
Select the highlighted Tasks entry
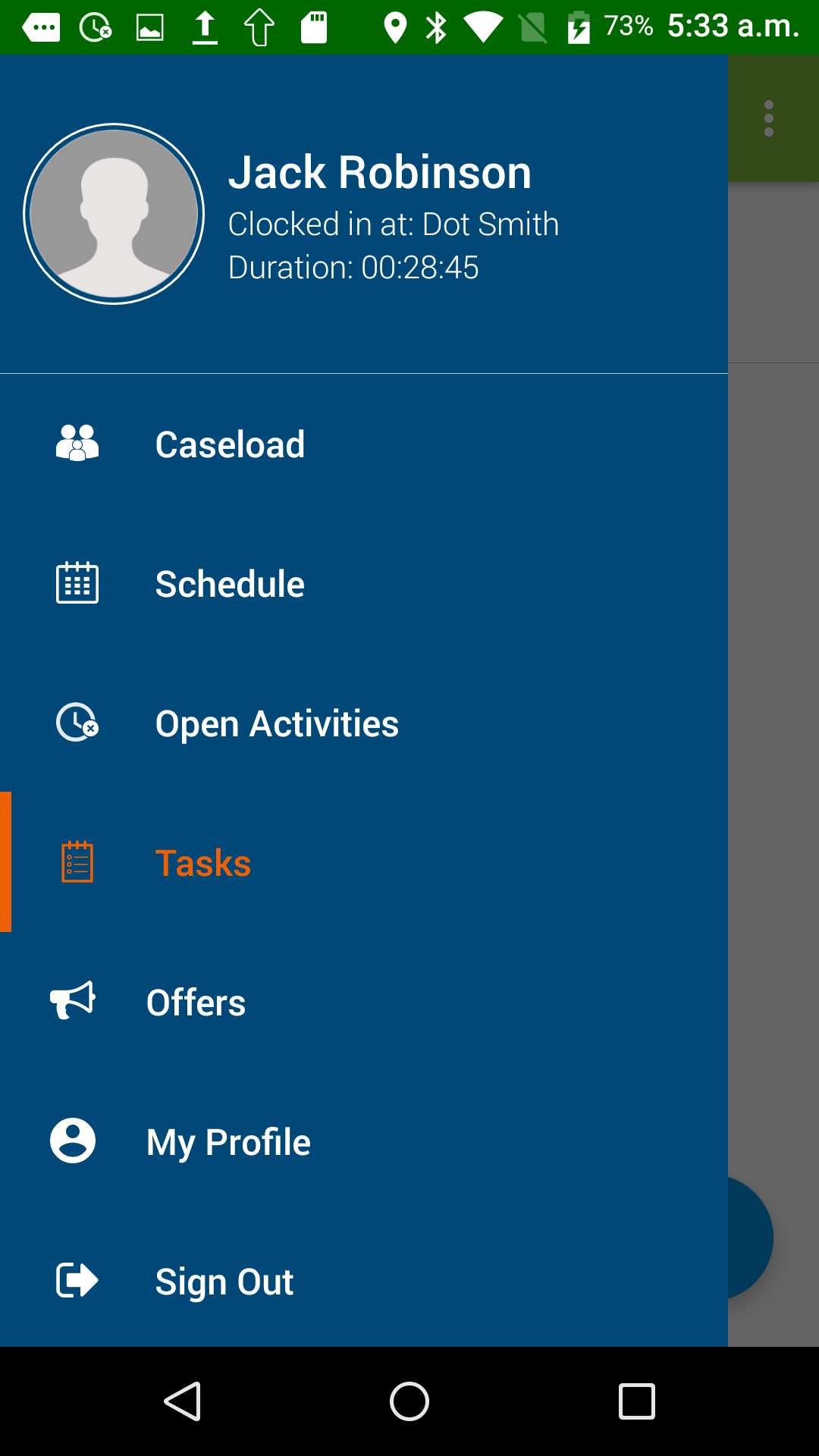click(x=203, y=863)
